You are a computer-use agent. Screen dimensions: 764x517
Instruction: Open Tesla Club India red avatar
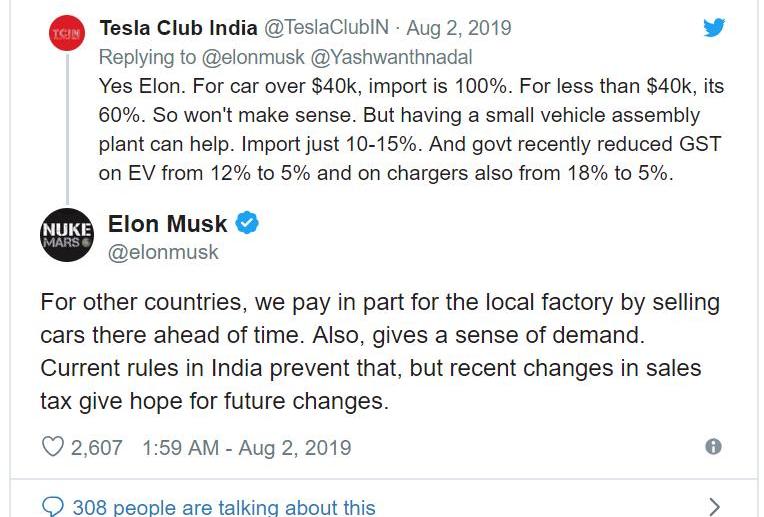(x=67, y=33)
